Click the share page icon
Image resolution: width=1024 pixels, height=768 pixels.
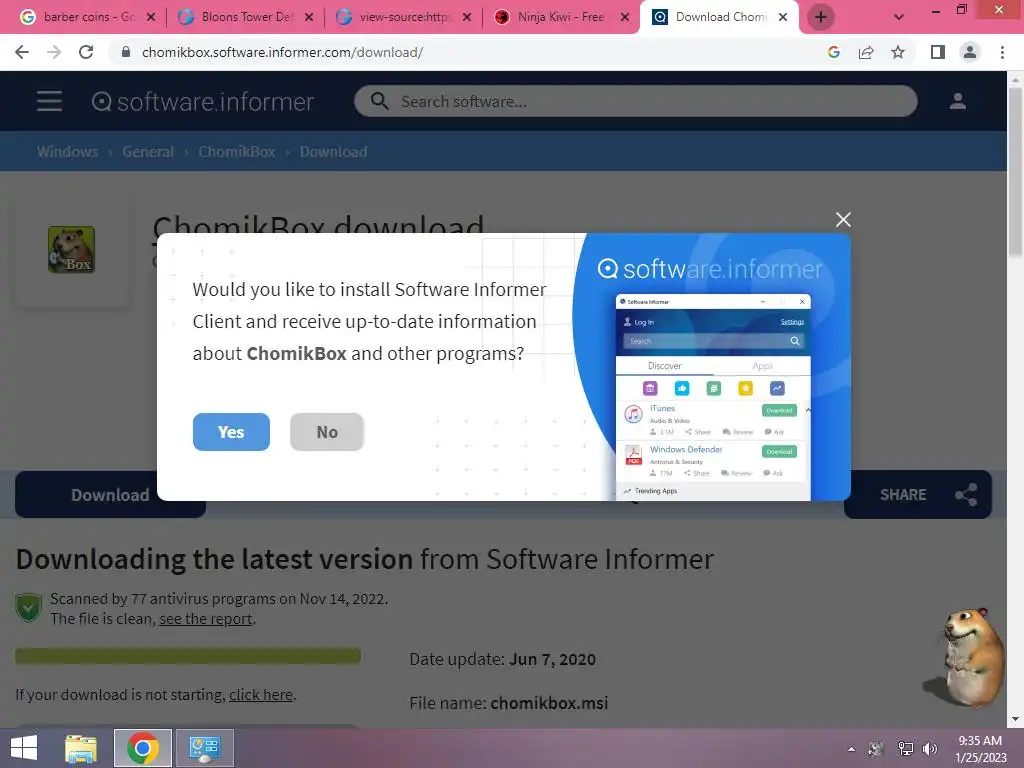point(866,52)
